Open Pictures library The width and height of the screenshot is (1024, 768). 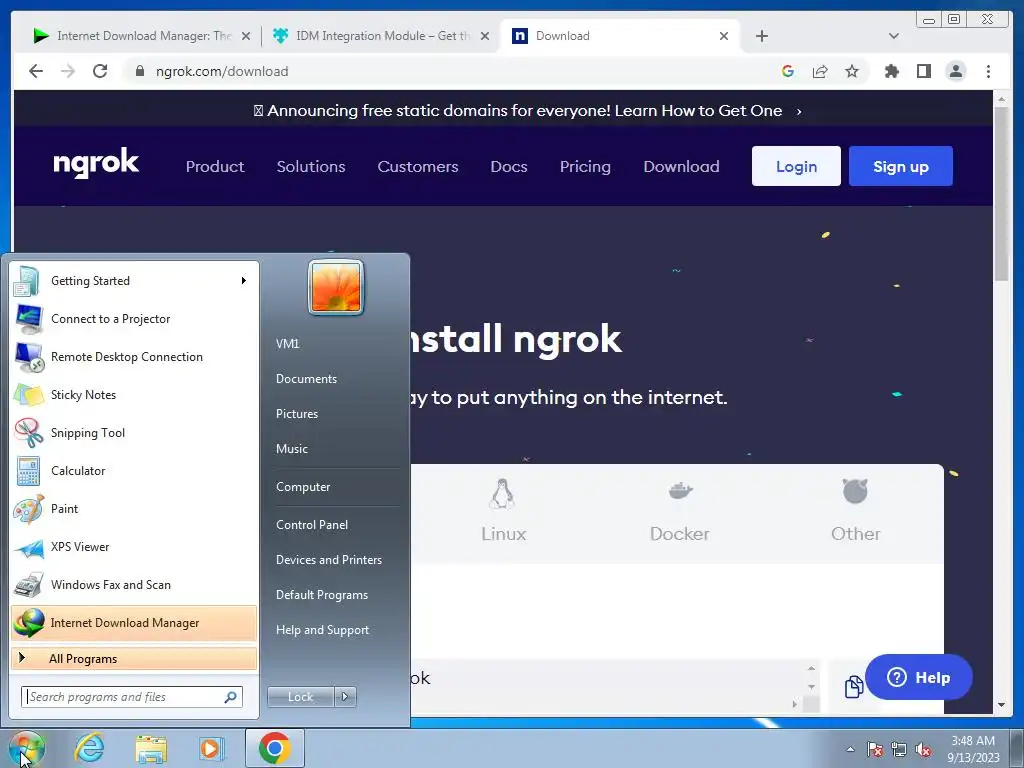pos(296,414)
